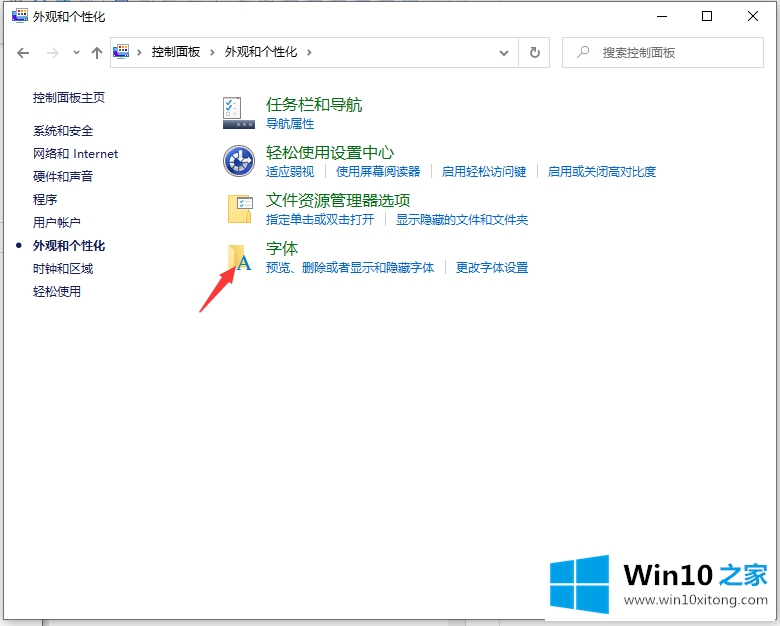Click 更改字体设置 link

[x=492, y=268]
